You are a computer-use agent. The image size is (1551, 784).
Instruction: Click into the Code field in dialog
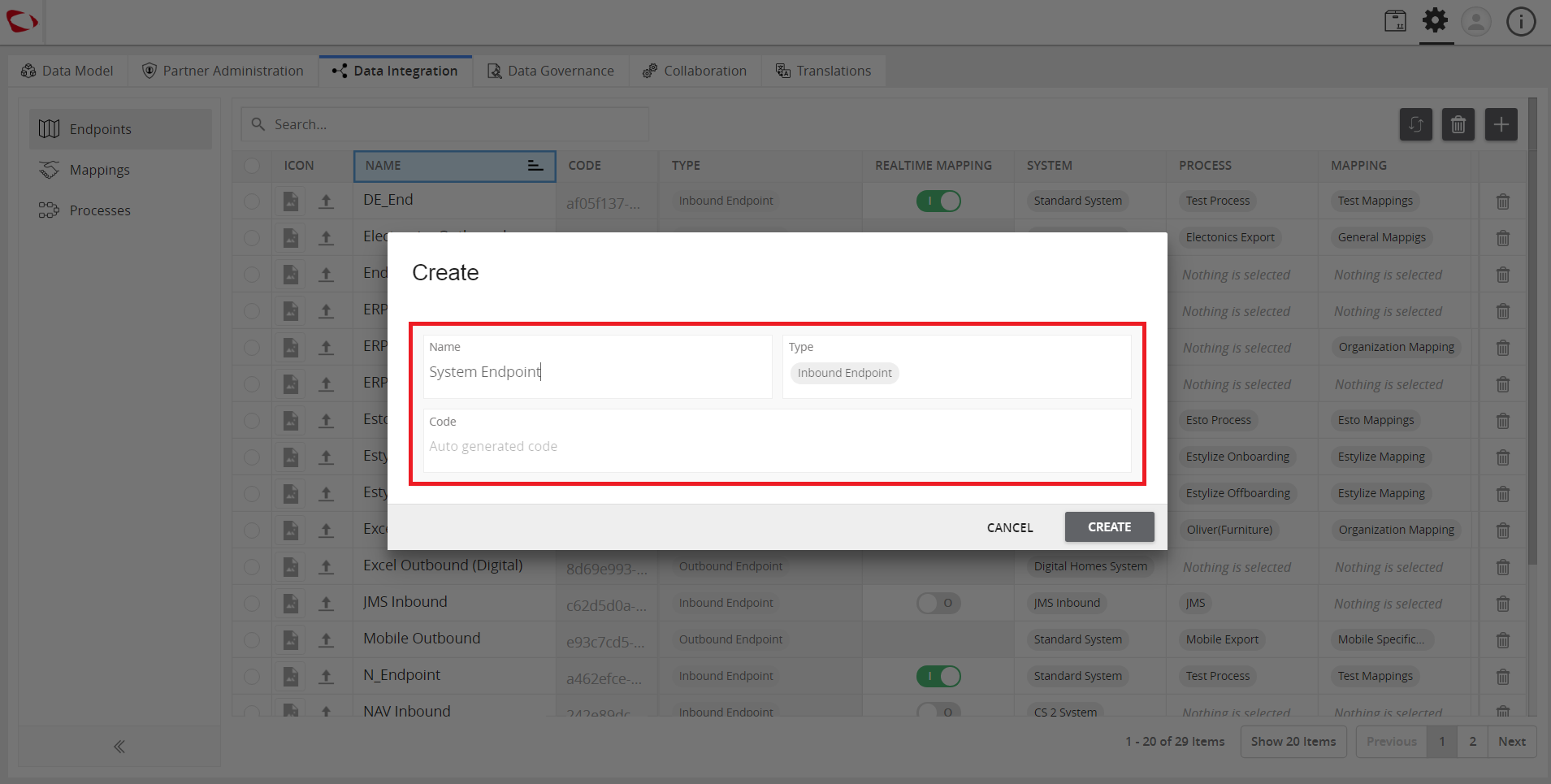(x=777, y=441)
